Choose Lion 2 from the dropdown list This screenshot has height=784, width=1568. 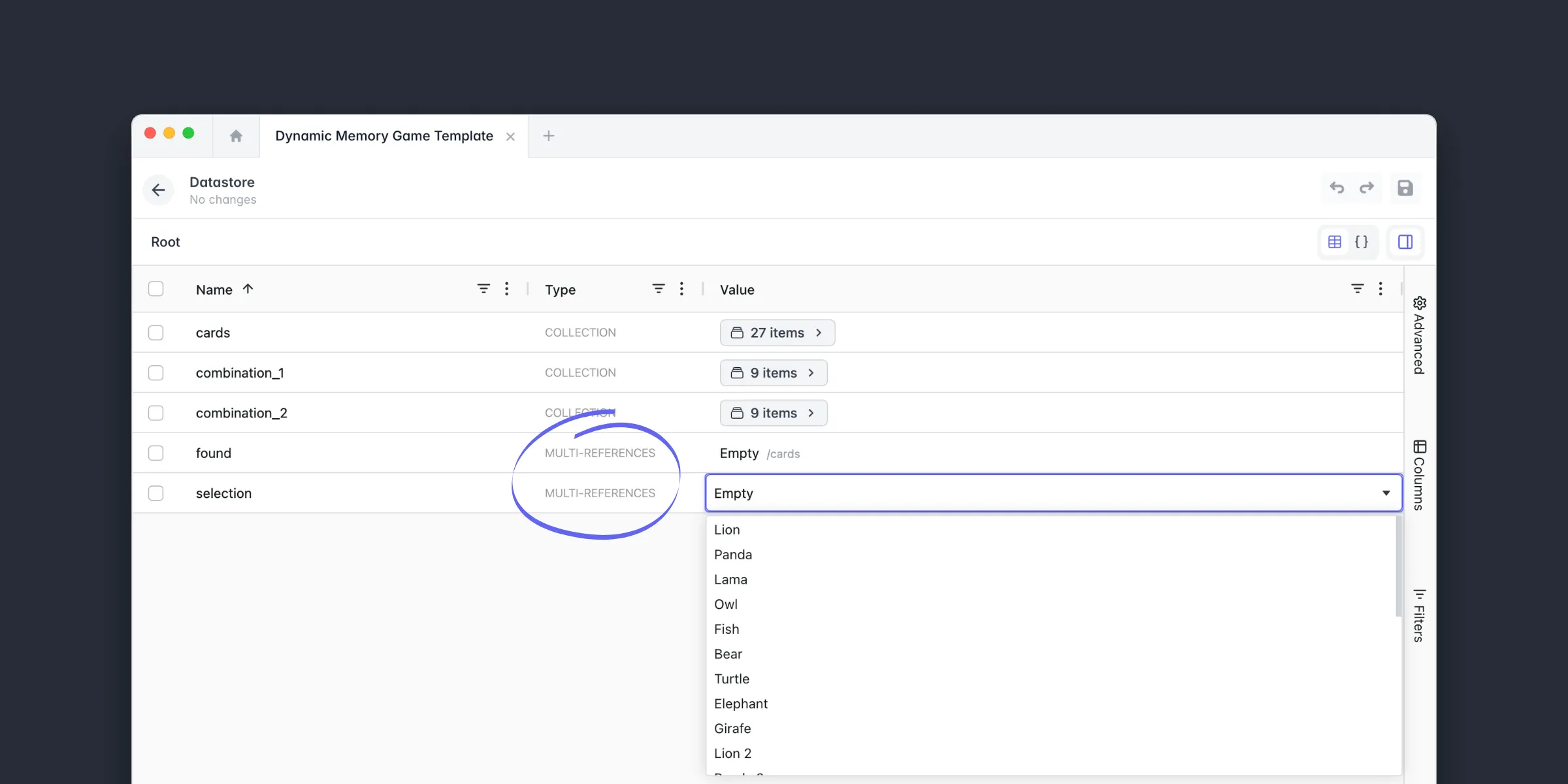(x=1051, y=753)
